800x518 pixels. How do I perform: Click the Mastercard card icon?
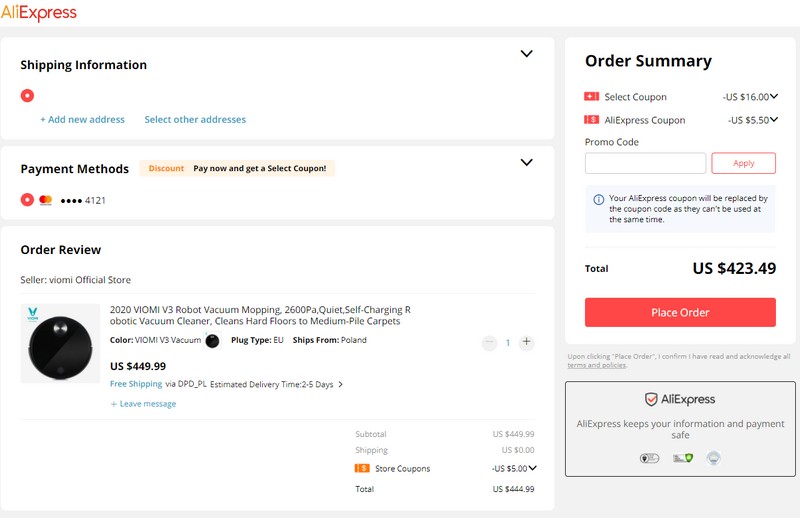tap(46, 200)
